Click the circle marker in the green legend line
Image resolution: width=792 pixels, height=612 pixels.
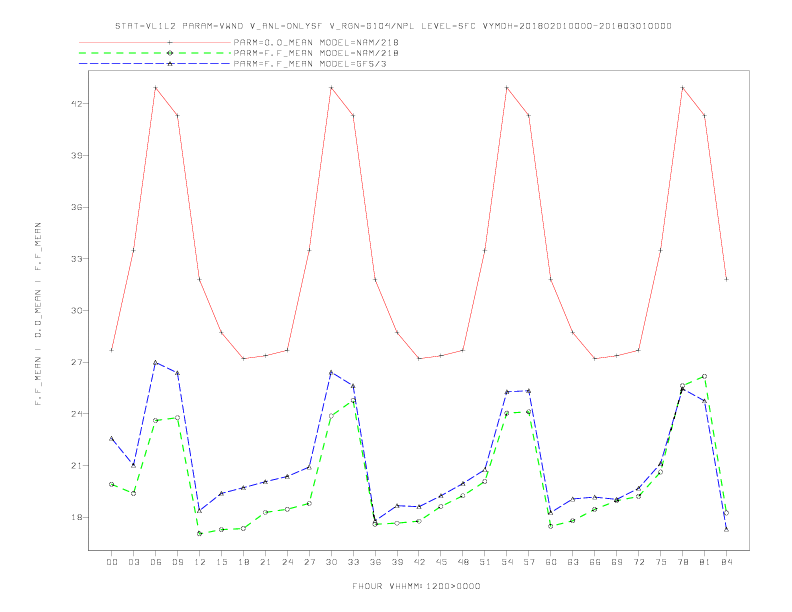(170, 53)
